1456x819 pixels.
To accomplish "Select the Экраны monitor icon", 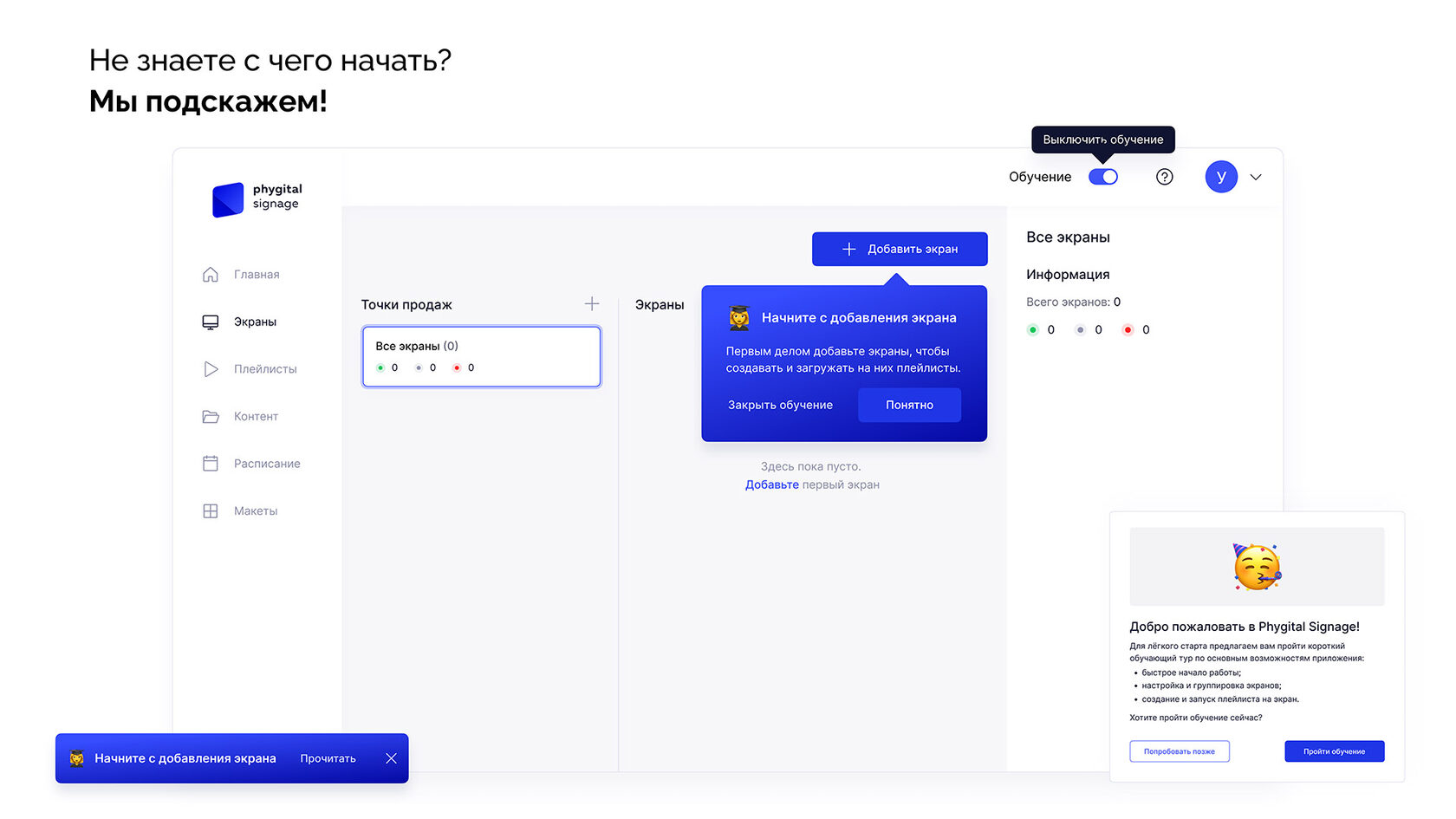I will click(x=211, y=322).
